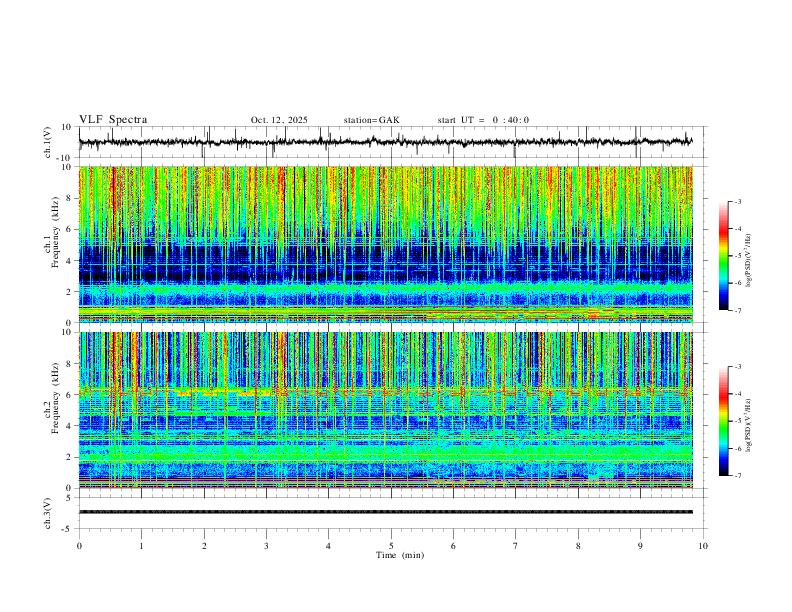Click the ch.1 spectrogram dark blue 4 kHz band
Screen dimensions: 792x612
tap(386, 263)
